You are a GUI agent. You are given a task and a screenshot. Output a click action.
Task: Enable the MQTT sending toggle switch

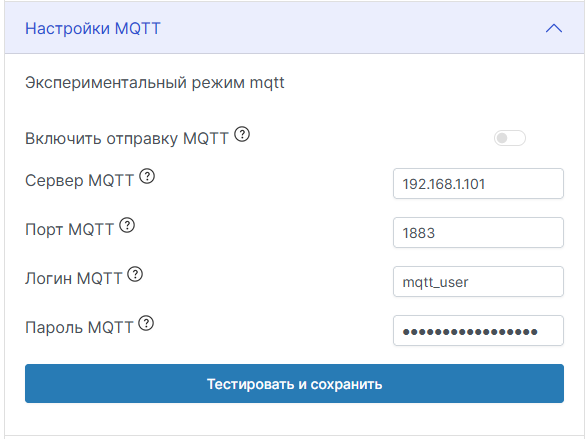tap(510, 138)
